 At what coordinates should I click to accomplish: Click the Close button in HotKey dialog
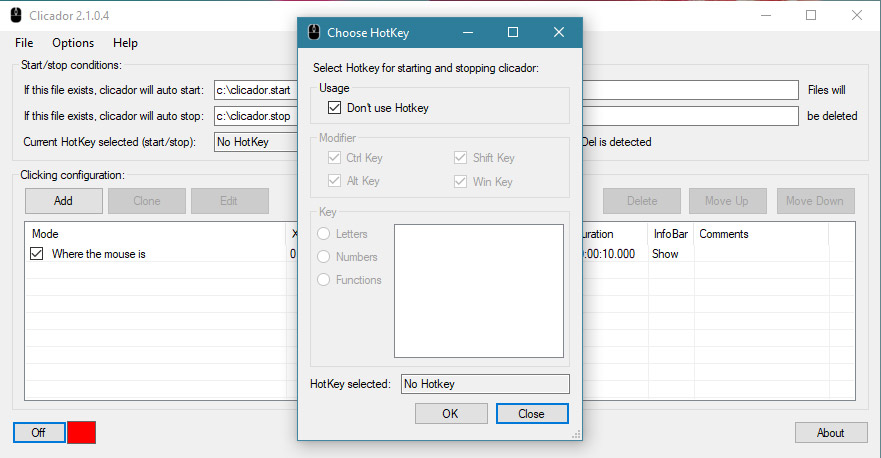(x=531, y=414)
